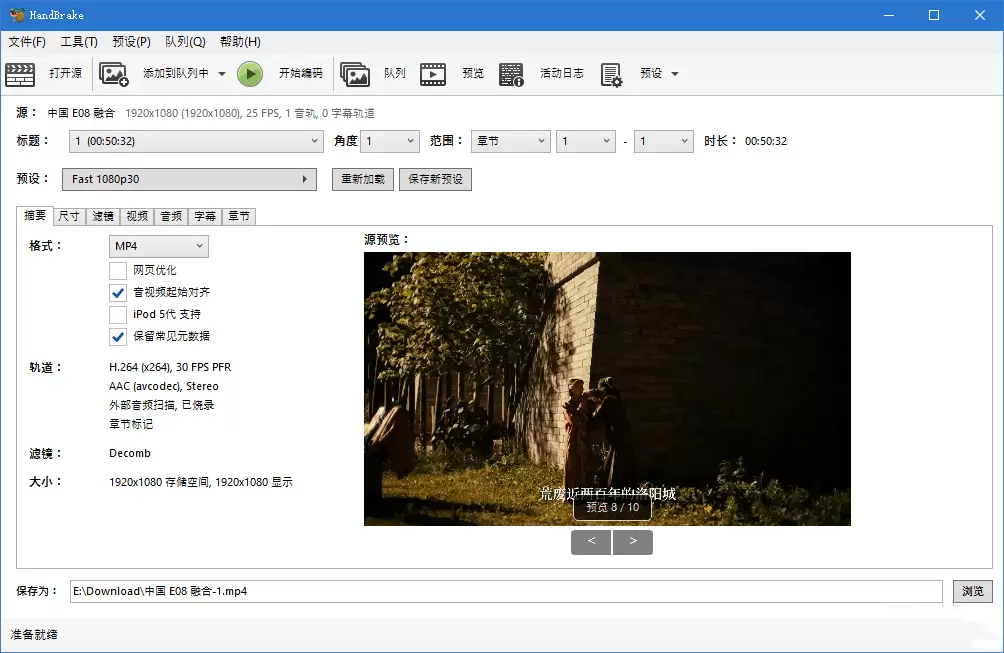Image resolution: width=1004 pixels, height=653 pixels.
Task: Switch to the 音频 tab
Action: coord(171,216)
